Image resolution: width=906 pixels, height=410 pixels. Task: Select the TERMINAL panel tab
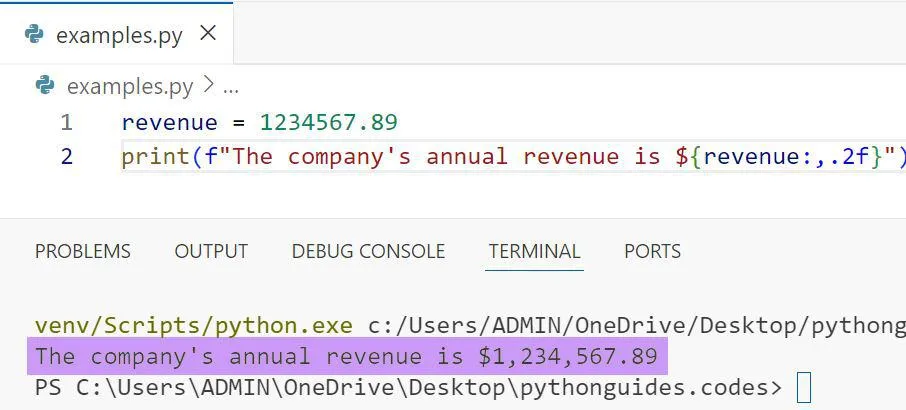[x=534, y=251]
